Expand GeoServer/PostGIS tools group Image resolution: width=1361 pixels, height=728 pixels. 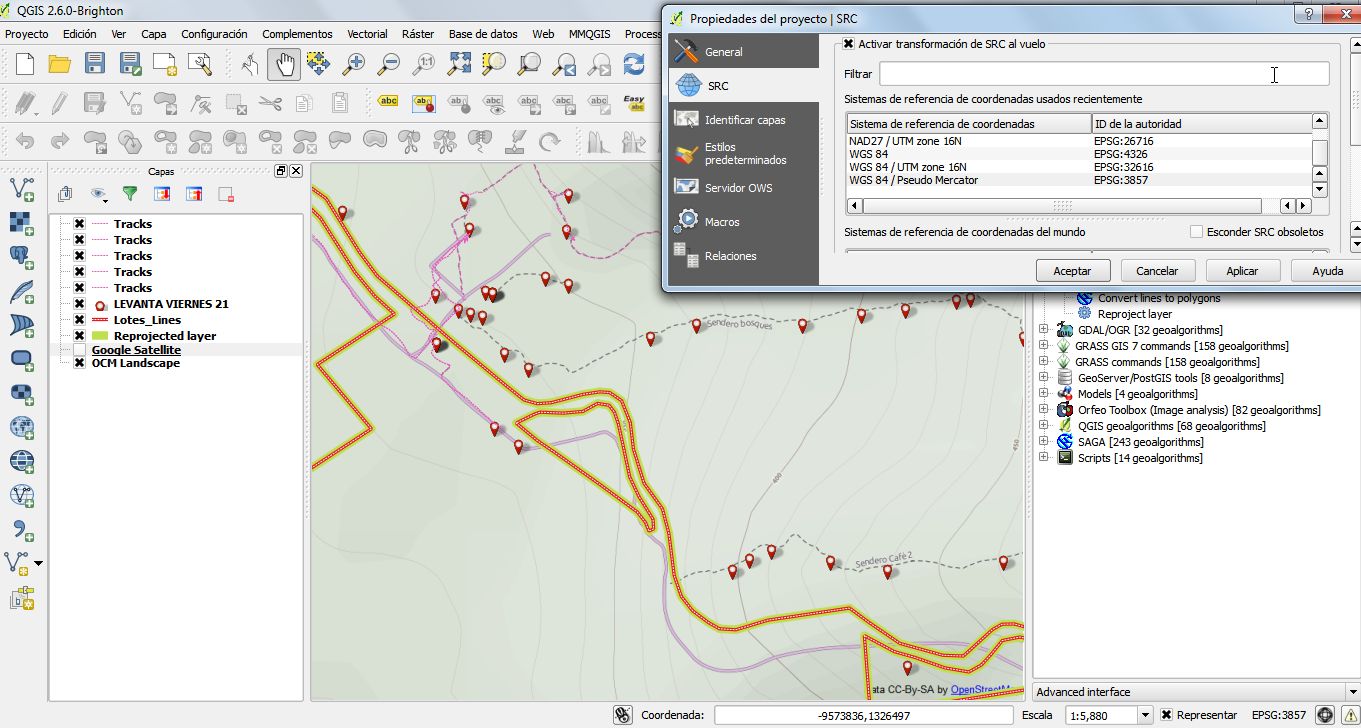click(x=1043, y=378)
